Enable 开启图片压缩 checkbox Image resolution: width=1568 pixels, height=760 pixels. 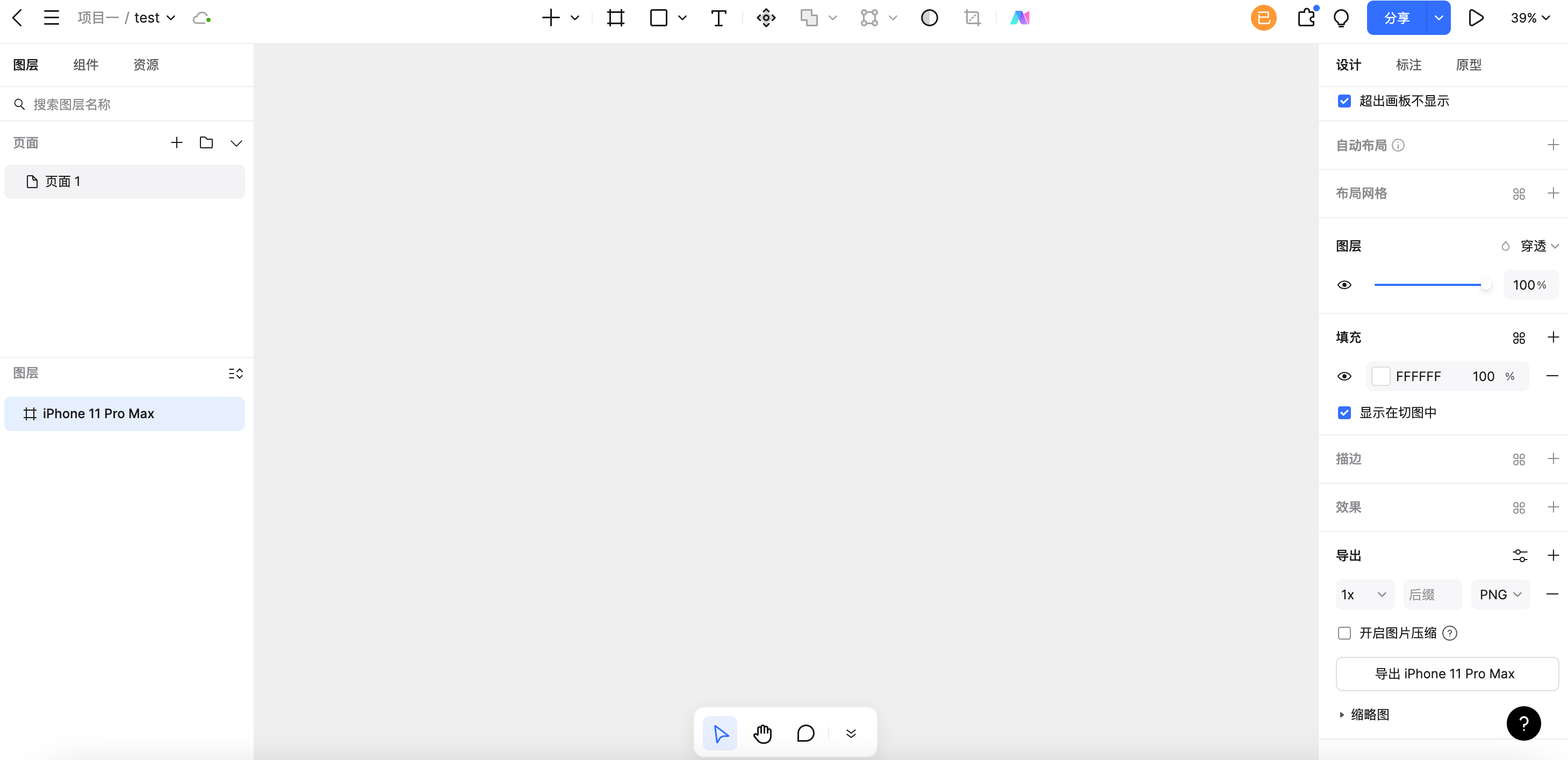pyautogui.click(x=1344, y=633)
